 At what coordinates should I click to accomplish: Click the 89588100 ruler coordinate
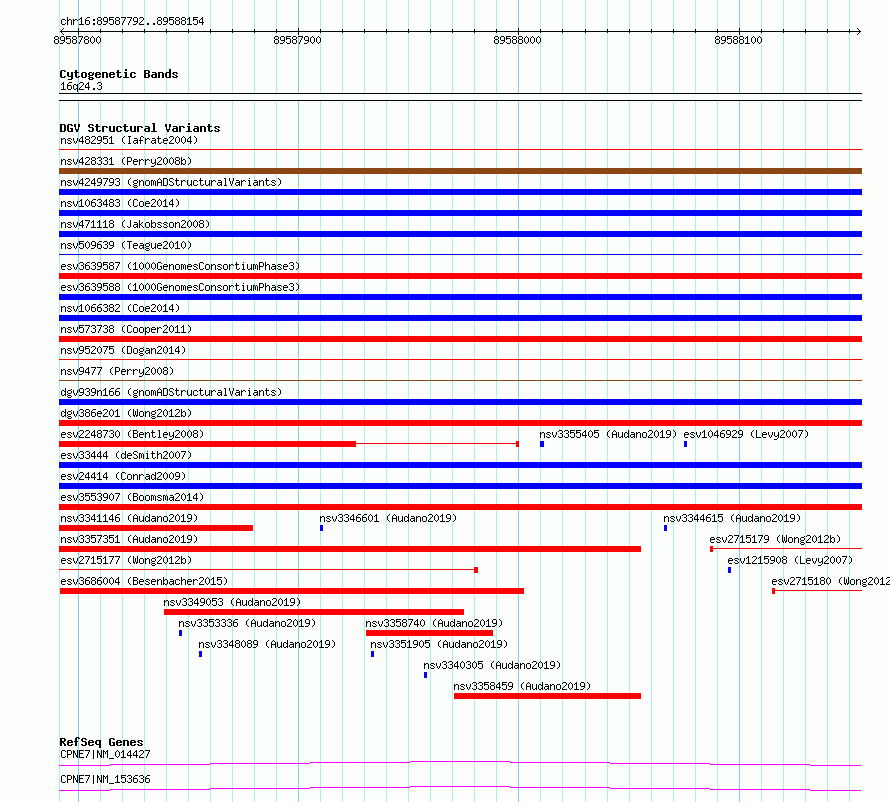coord(738,40)
